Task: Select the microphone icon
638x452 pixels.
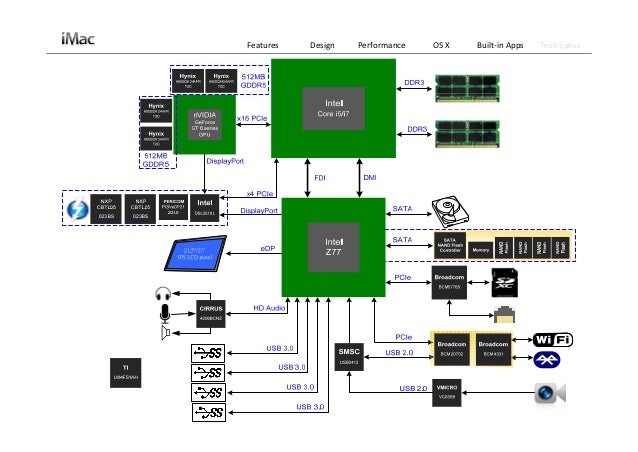Action: point(164,313)
